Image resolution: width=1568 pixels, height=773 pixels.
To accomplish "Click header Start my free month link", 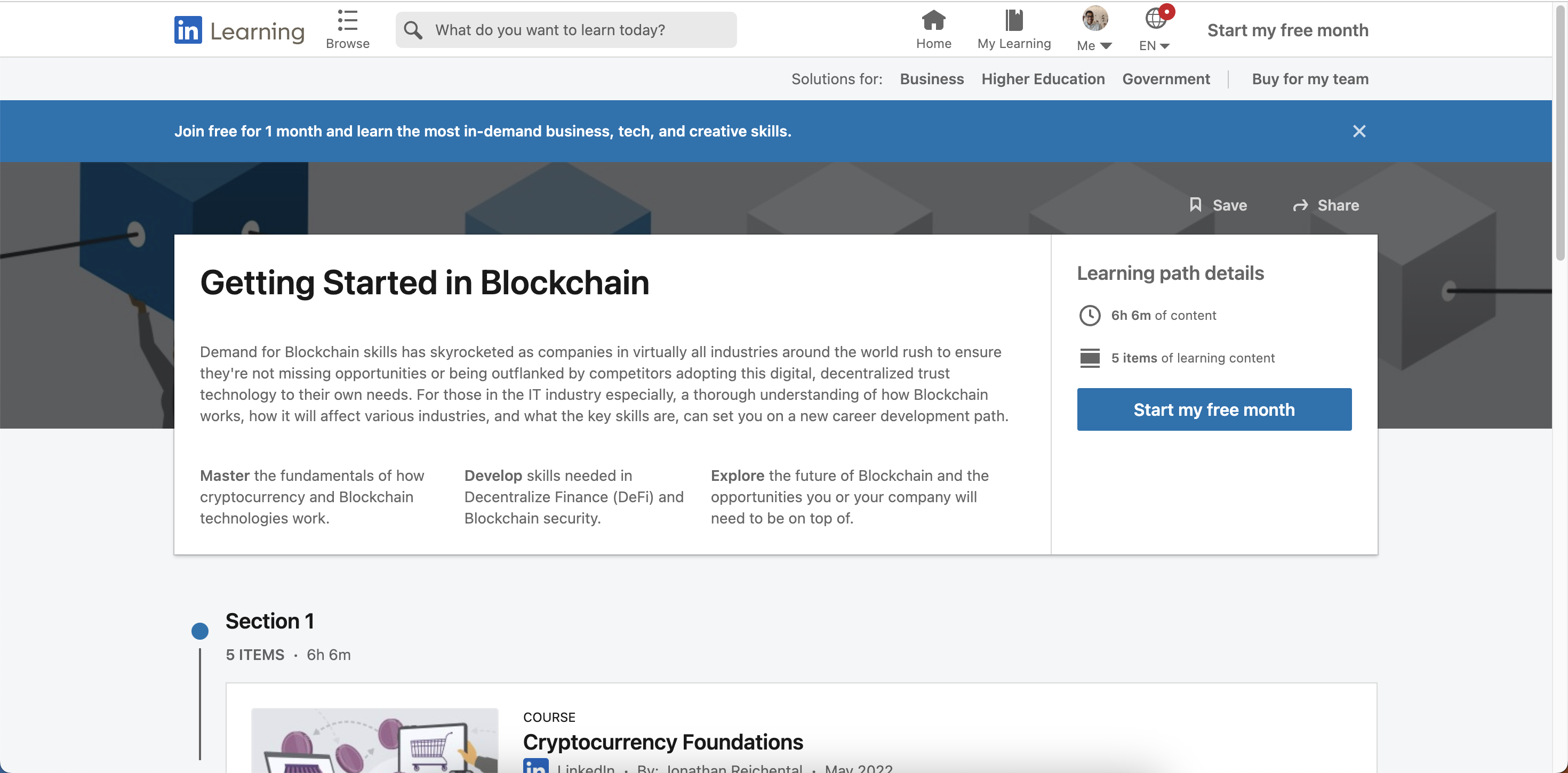I will (1287, 30).
